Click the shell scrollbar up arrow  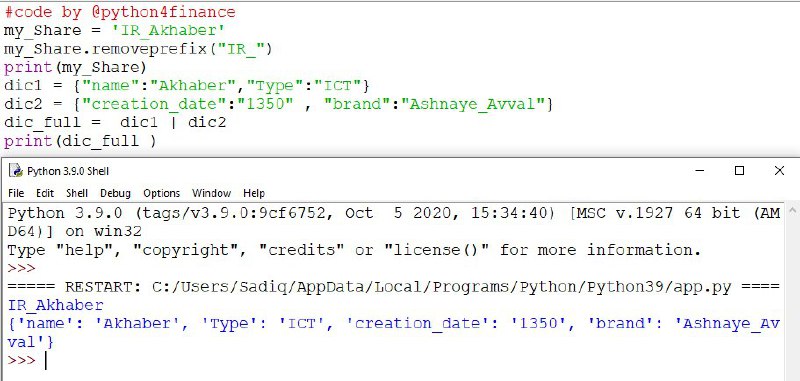pos(792,210)
